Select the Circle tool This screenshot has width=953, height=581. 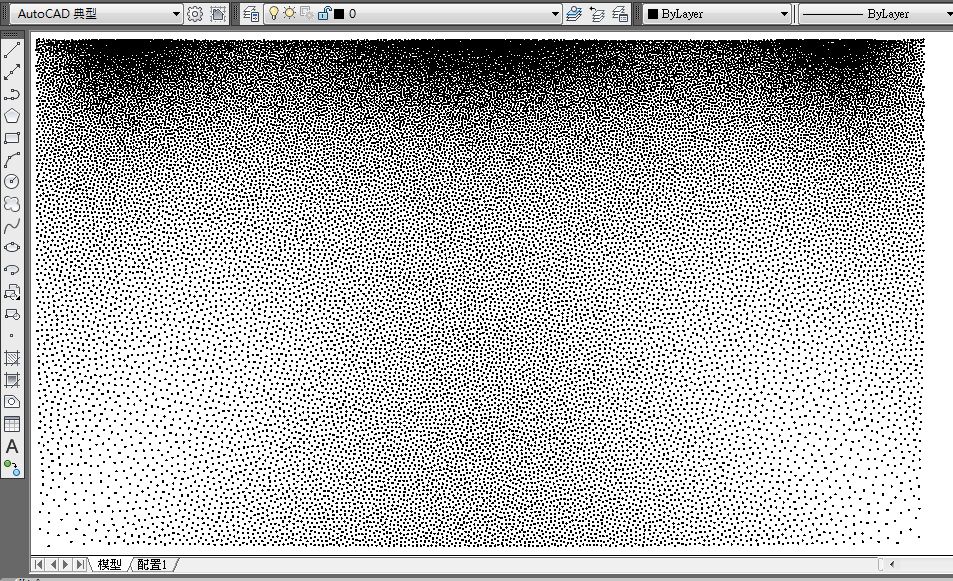[x=12, y=182]
